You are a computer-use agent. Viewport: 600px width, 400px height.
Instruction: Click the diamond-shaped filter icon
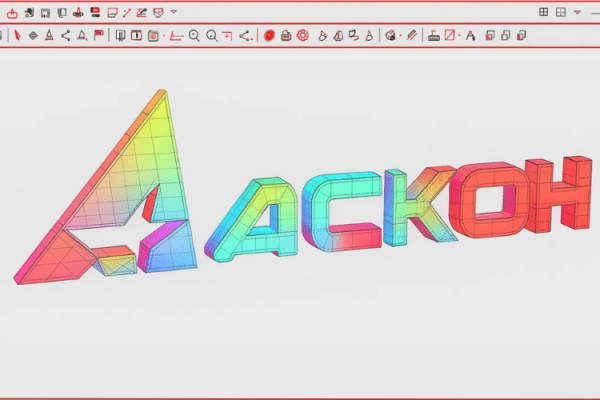pyautogui.click(x=33, y=36)
